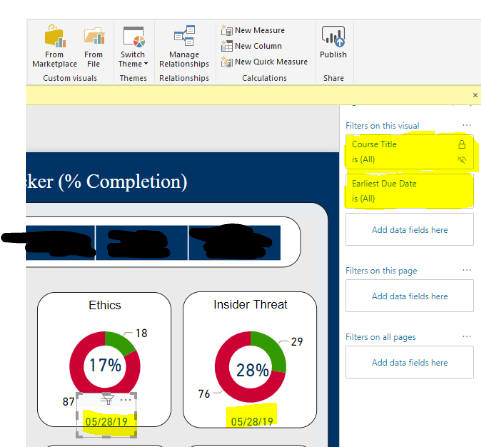Open From Marketplace custom visuals
The width and height of the screenshot is (481, 447).
tap(55, 46)
